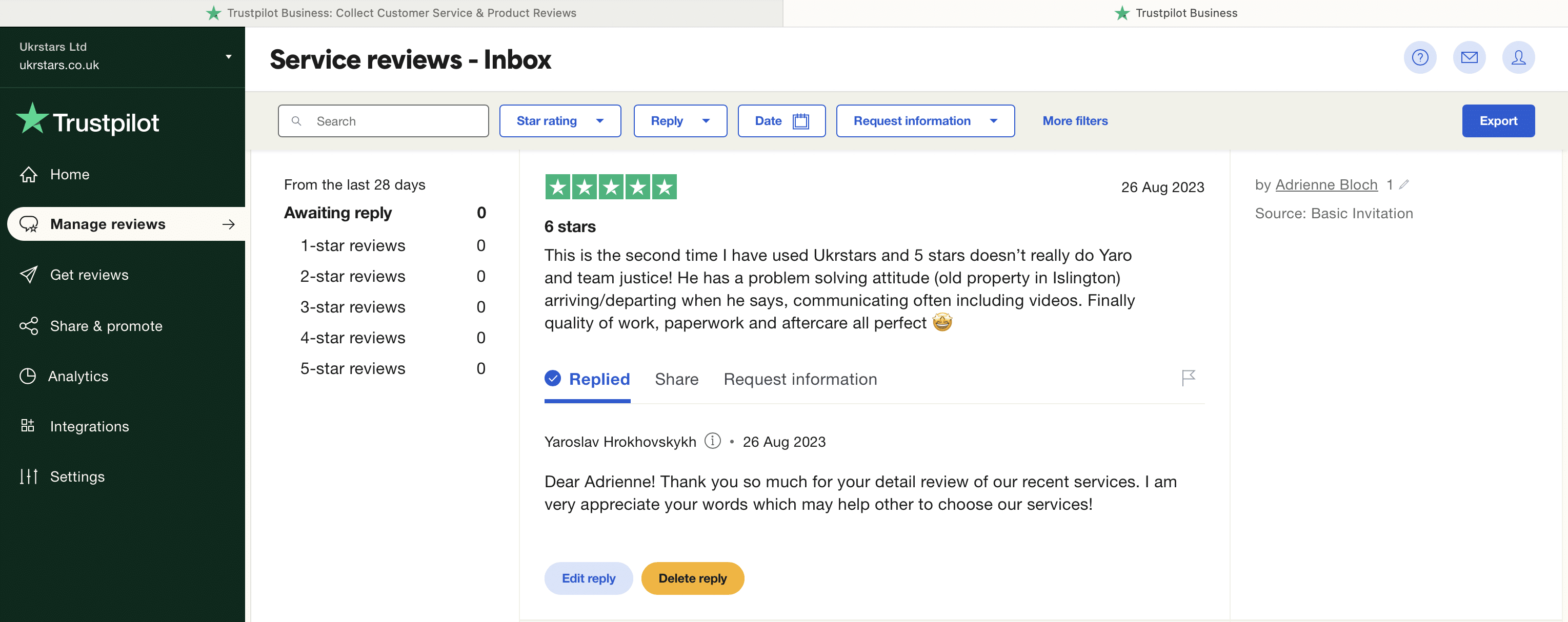This screenshot has height=622, width=1568.
Task: Click the pencil icon beside reviewer name
Action: 1403,185
